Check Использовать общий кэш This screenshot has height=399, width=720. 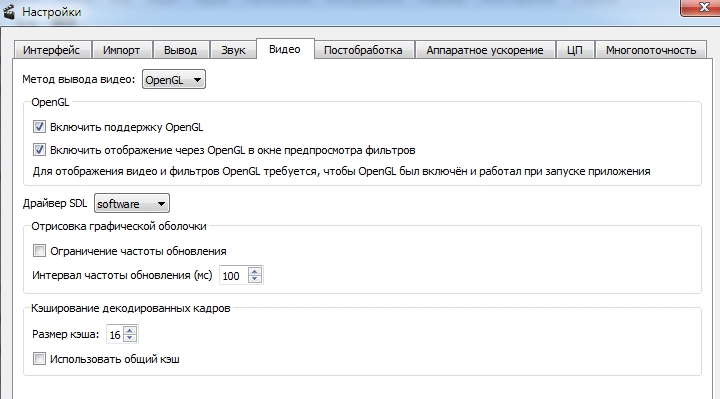39,359
